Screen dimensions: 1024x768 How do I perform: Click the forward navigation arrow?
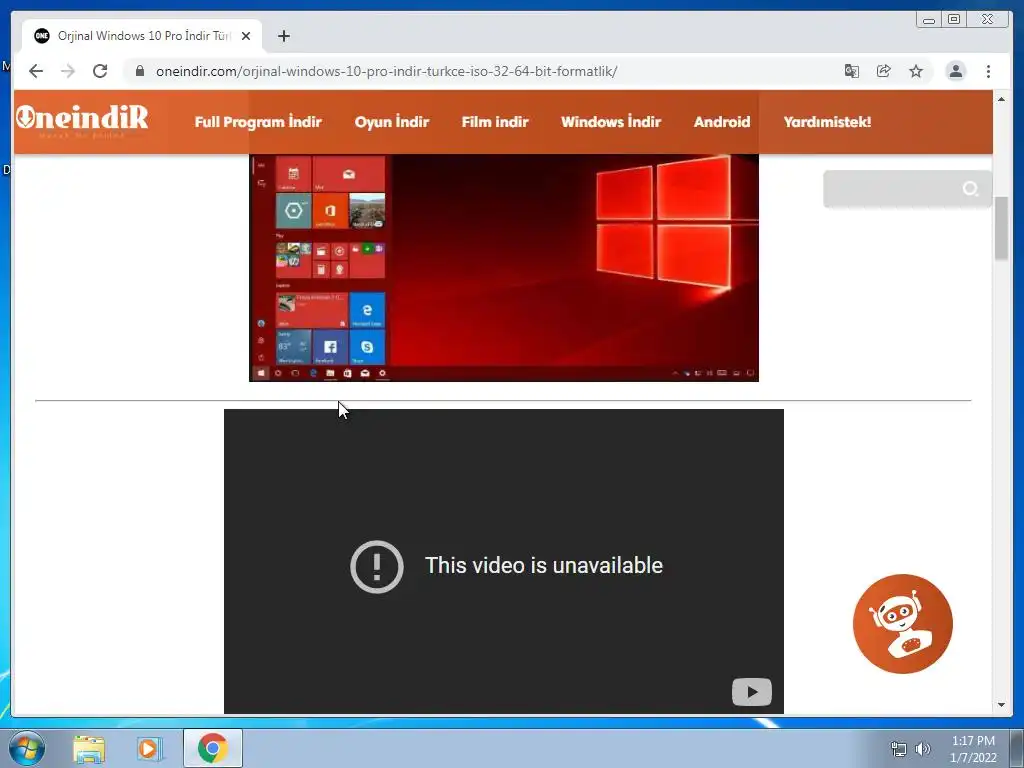[x=68, y=71]
